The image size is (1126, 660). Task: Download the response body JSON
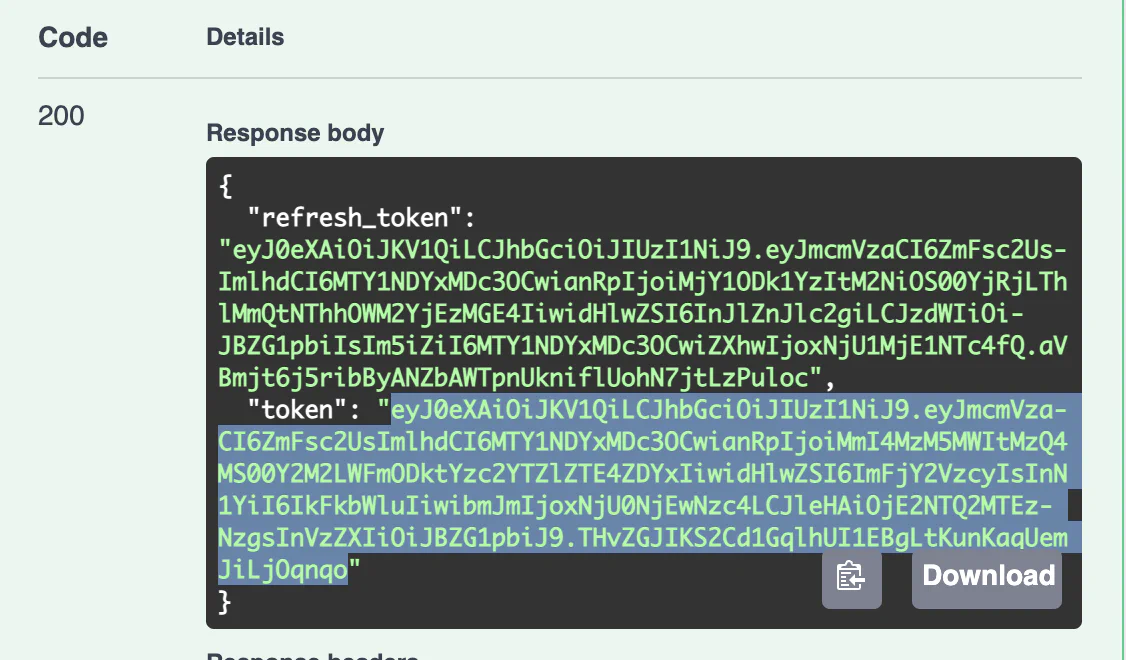click(x=986, y=576)
